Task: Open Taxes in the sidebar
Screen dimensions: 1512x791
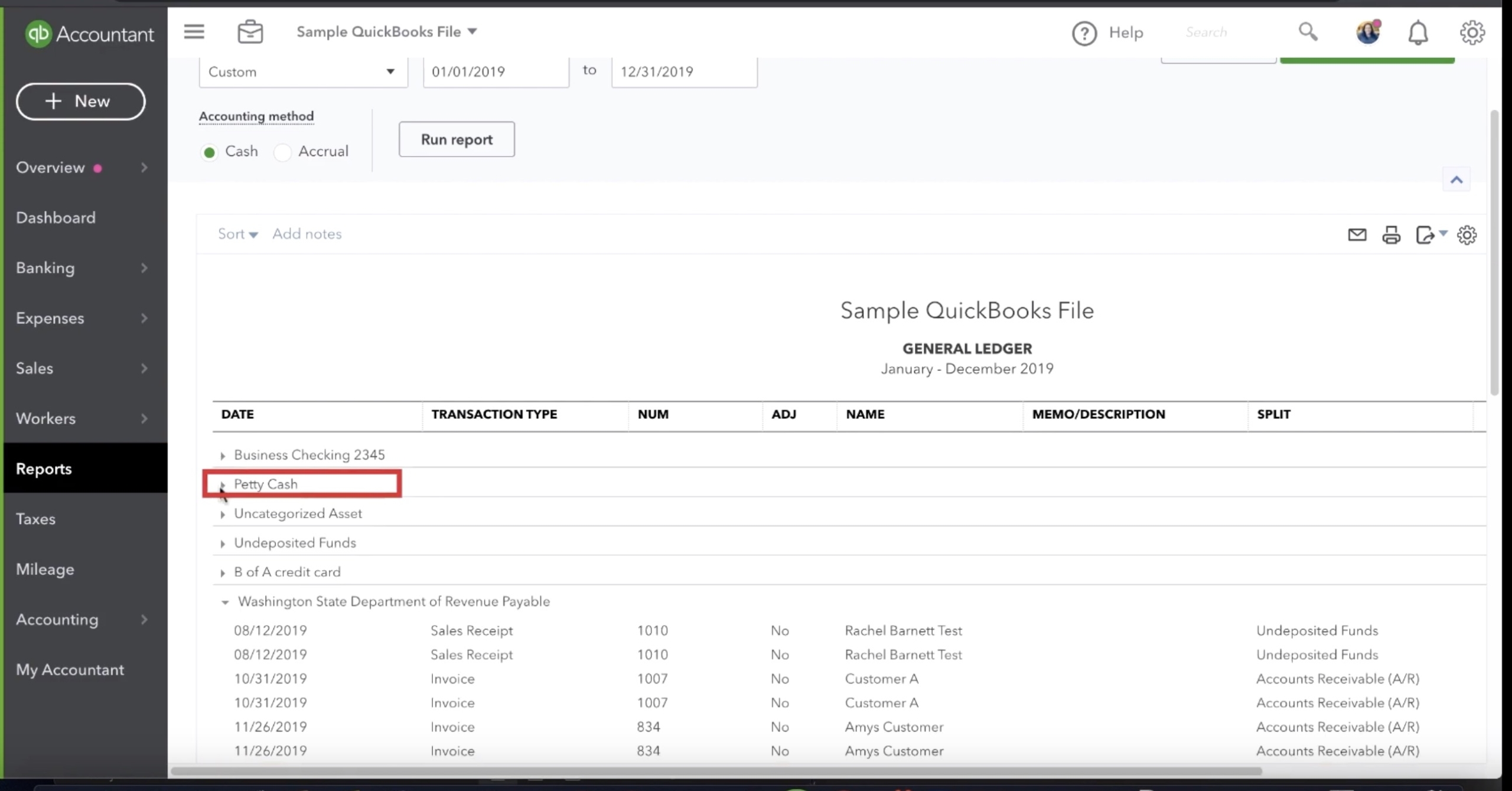Action: pyautogui.click(x=85, y=519)
